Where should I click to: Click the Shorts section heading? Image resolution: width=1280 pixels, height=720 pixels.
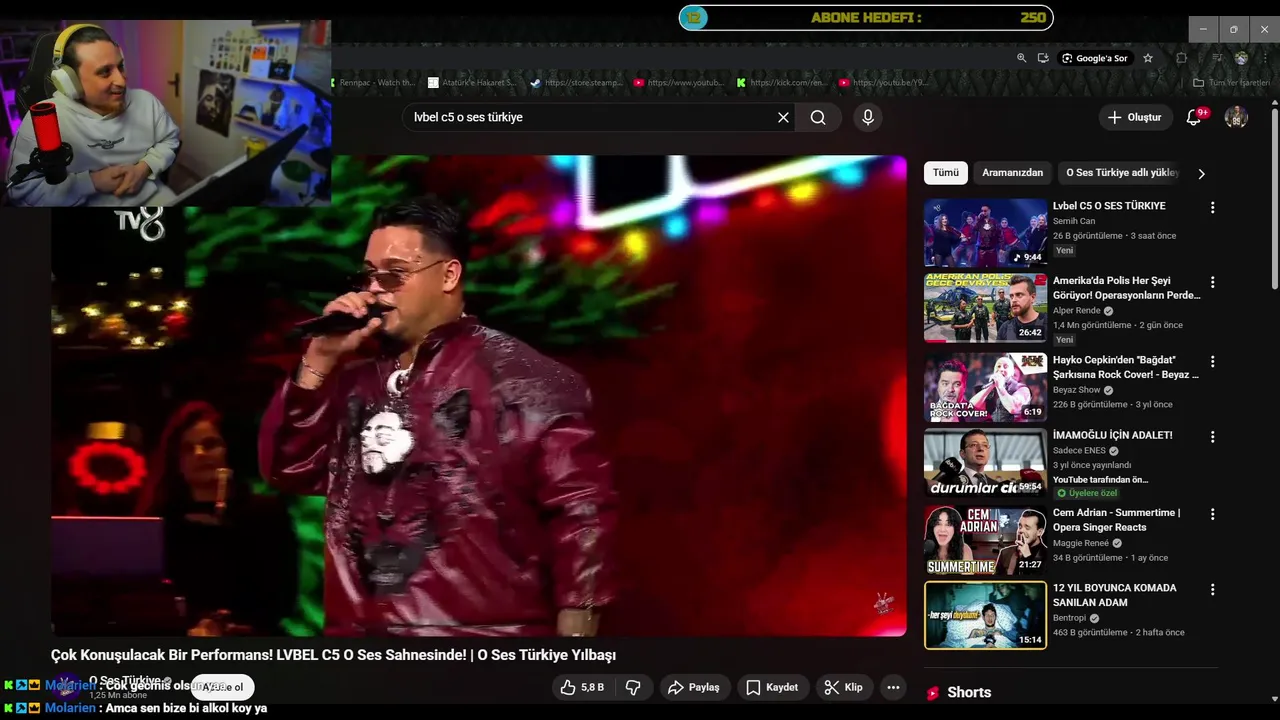969,693
